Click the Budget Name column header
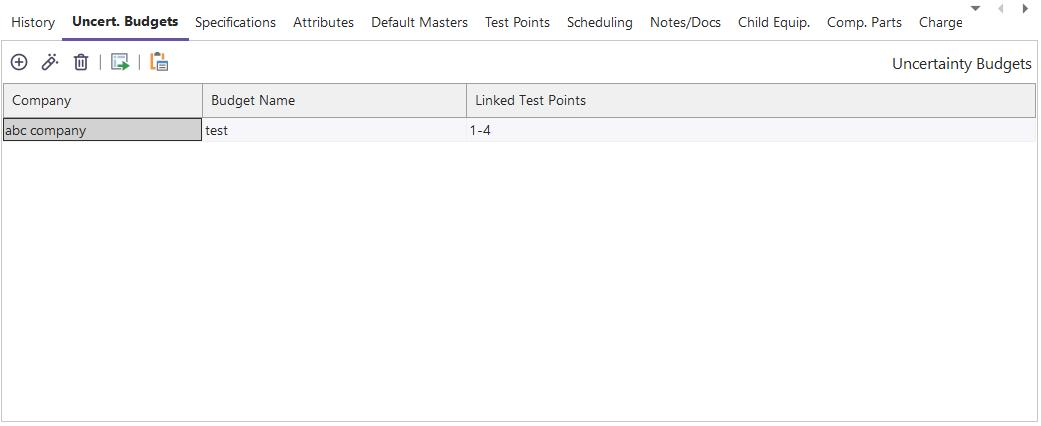Screen dimensions: 1041x426 pyautogui.click(x=334, y=100)
